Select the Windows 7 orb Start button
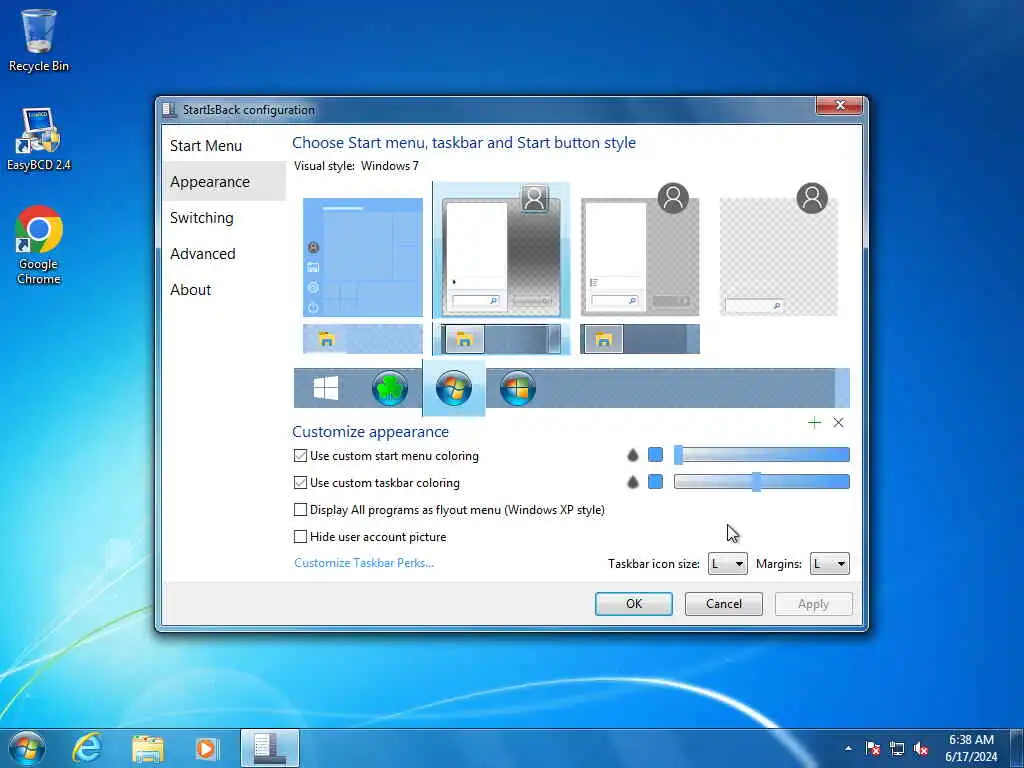1024x768 pixels. tap(454, 389)
